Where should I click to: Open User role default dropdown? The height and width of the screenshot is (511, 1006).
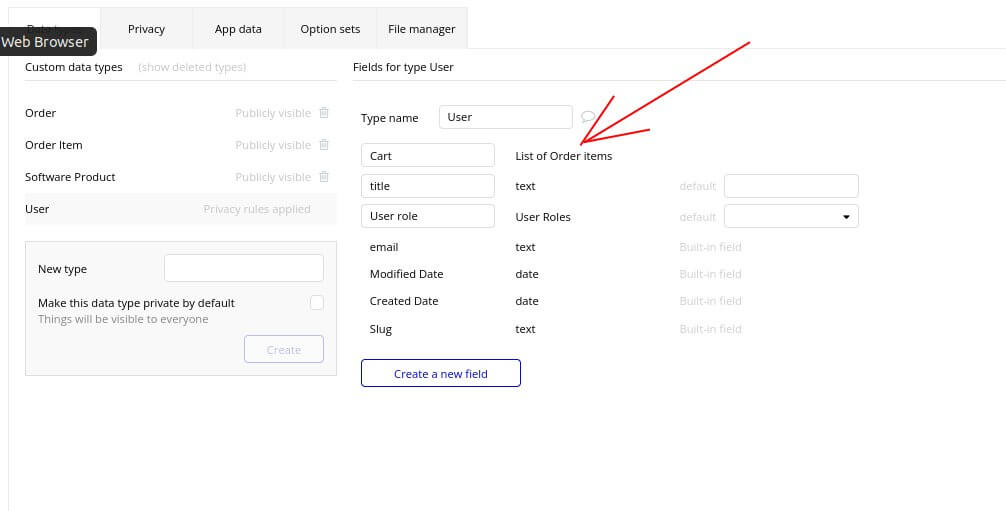coord(790,216)
